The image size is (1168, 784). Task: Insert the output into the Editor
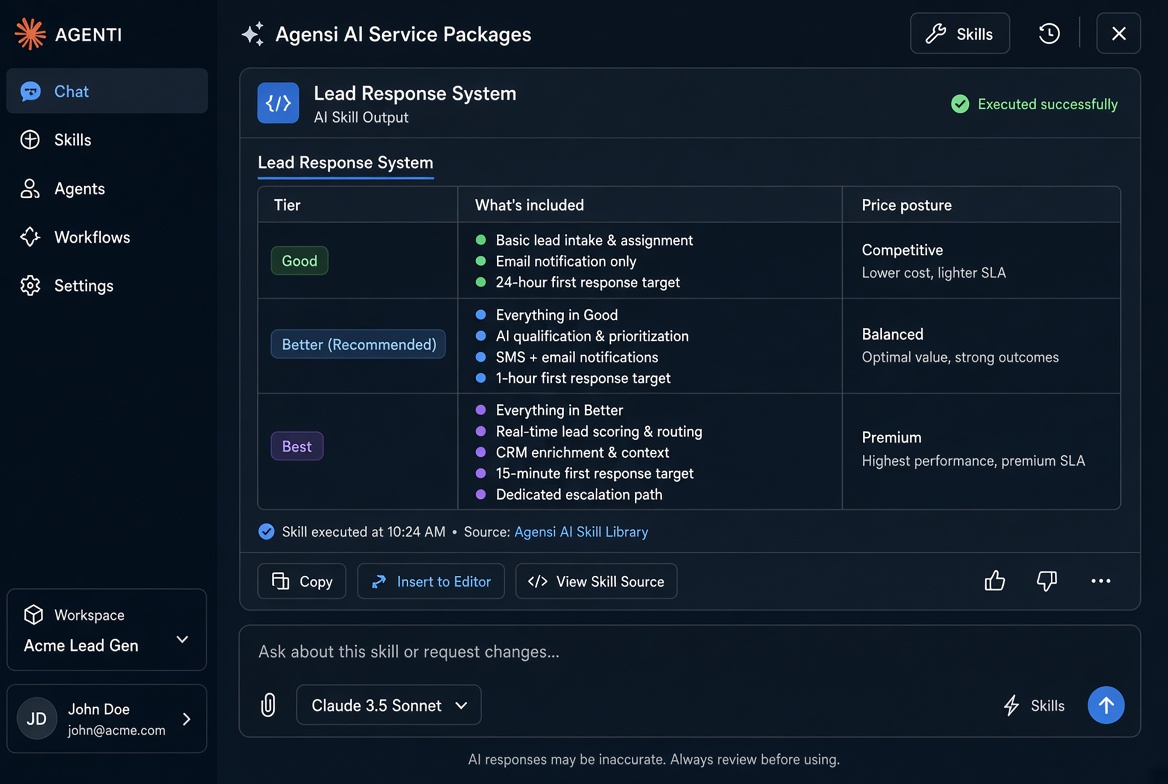[x=431, y=581]
